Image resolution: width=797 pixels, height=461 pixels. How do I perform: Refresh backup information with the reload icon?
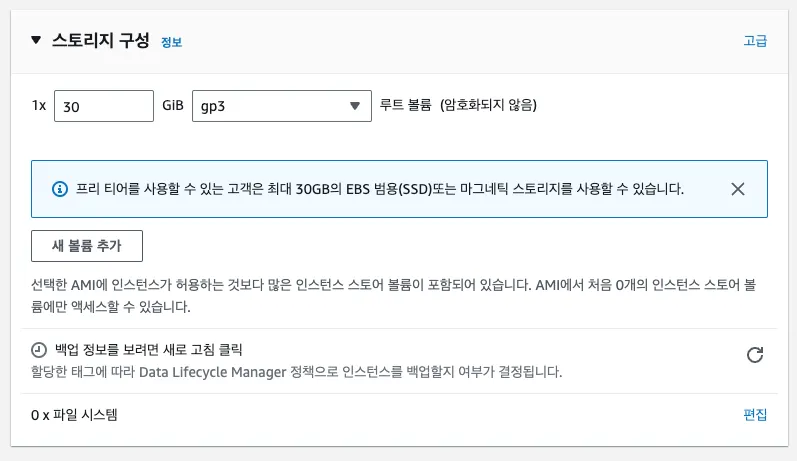755,354
